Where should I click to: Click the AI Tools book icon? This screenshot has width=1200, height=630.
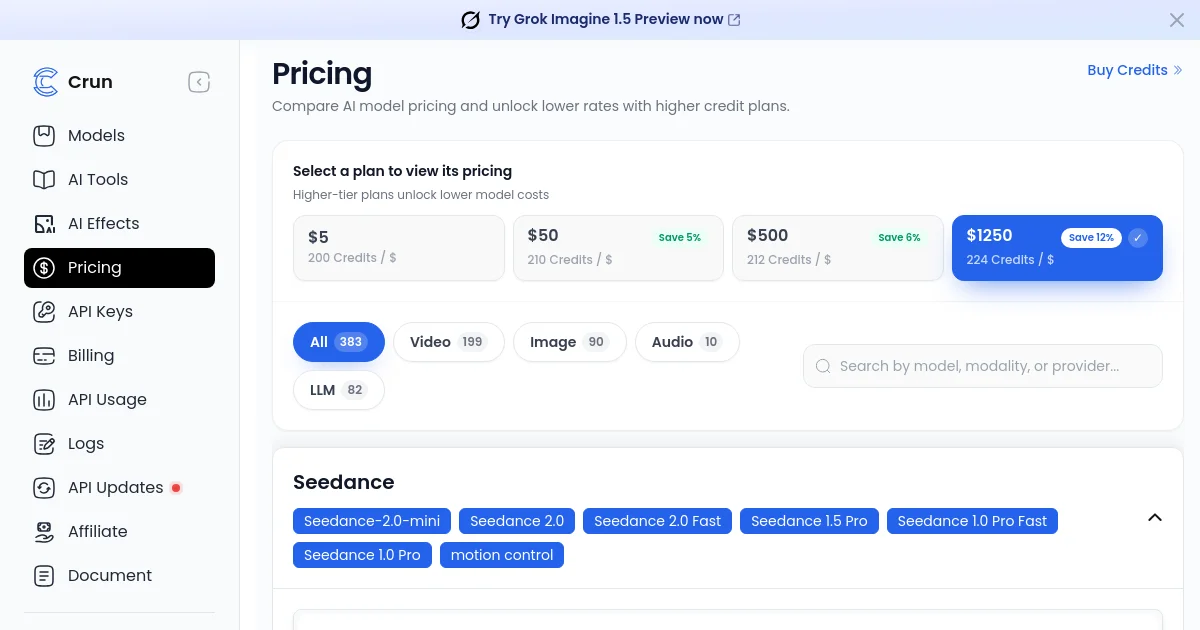click(44, 179)
